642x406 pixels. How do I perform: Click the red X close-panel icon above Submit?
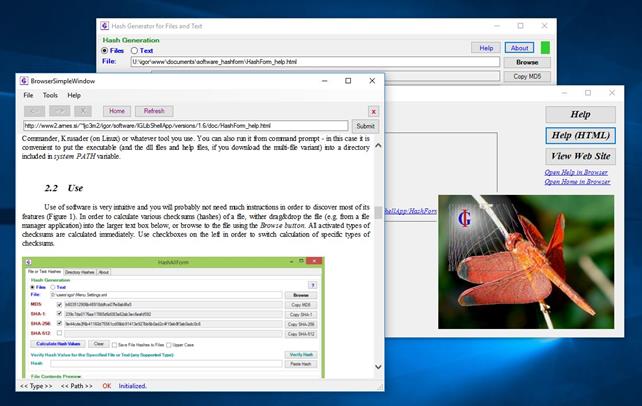374,111
